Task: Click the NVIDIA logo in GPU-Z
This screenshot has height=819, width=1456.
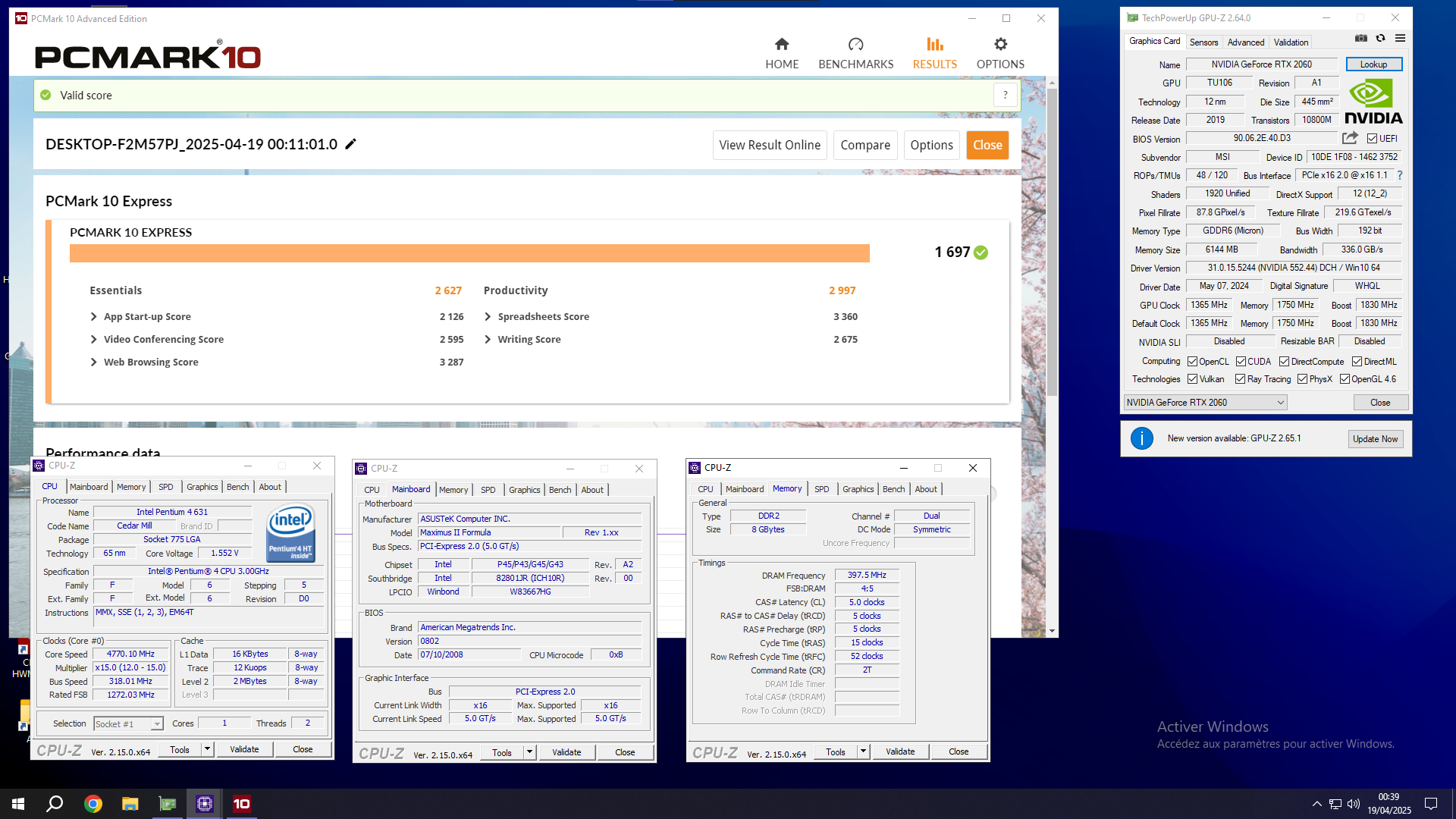Action: coord(1373,102)
